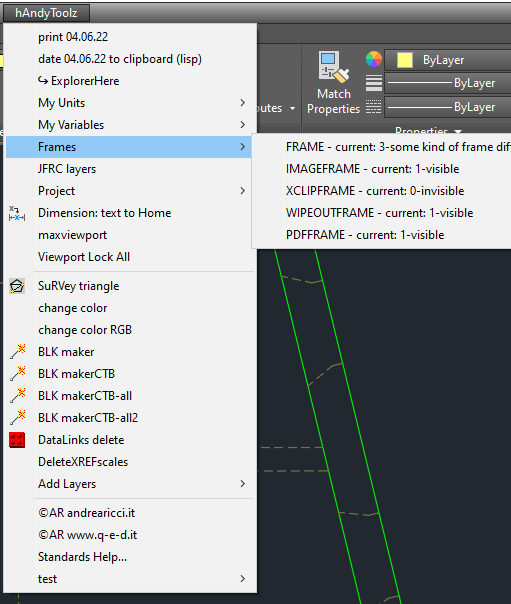
Task: Click the BLK maker wand icon
Action: [18, 352]
